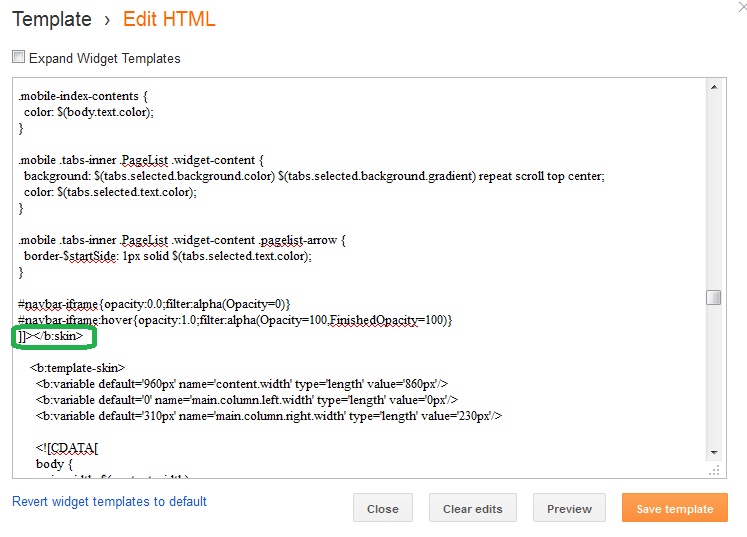Click the <b:template-skin> tag line
747x537 pixels.
[x=78, y=368]
